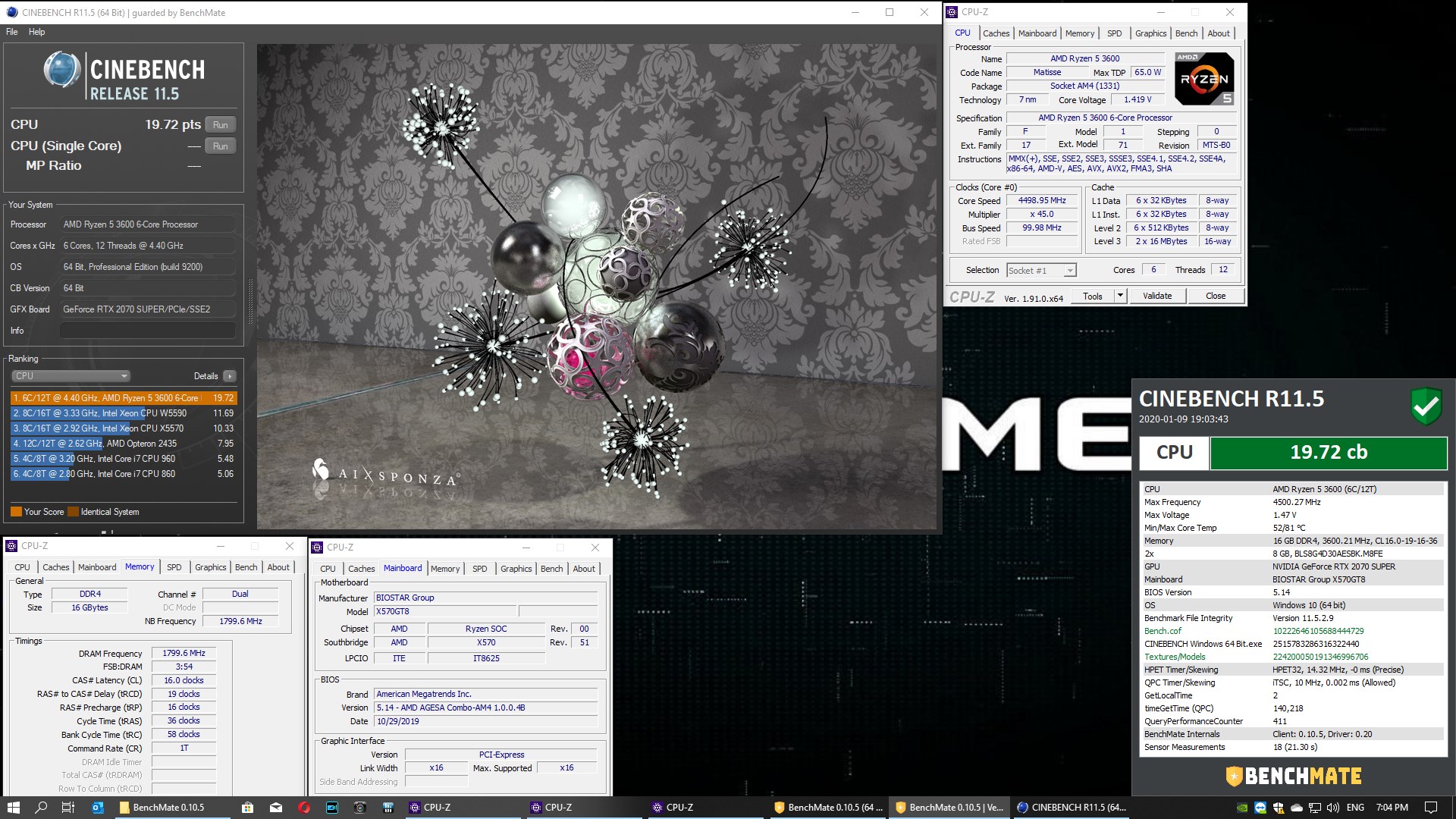
Task: Open the 7:04 PM clock in taskbar
Action: [x=1392, y=808]
